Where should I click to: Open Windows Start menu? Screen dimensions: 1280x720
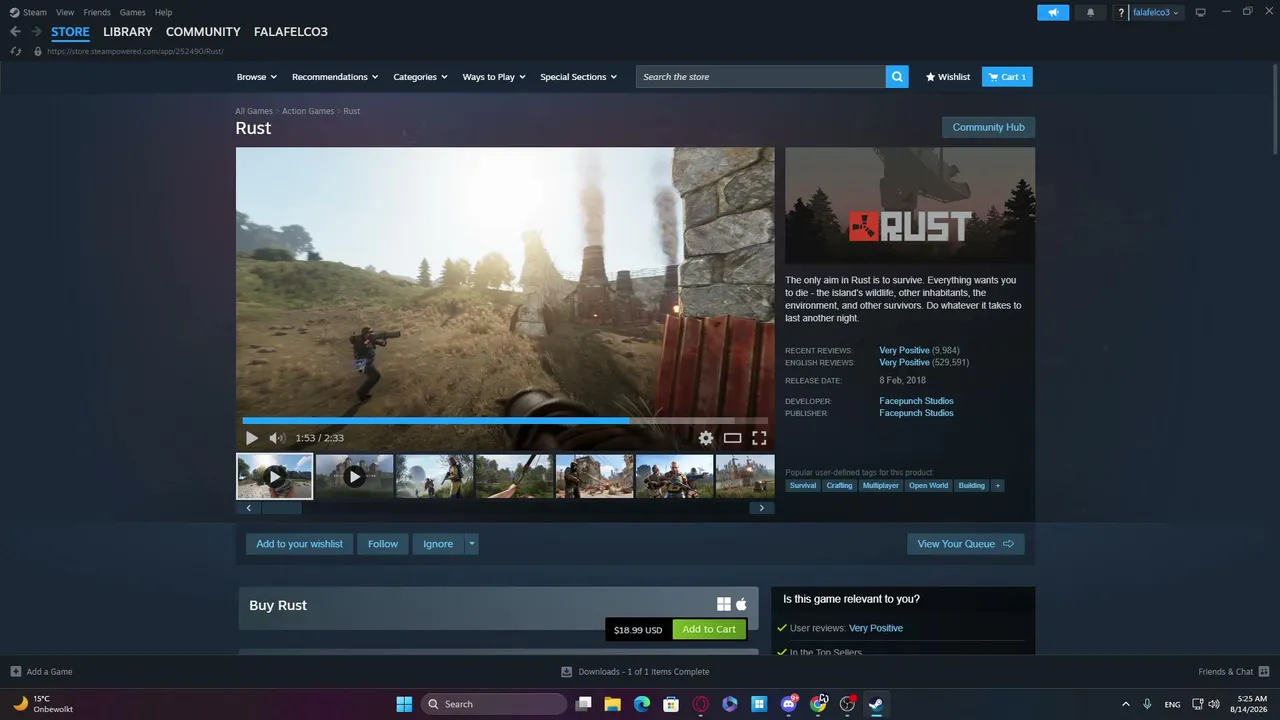point(404,704)
